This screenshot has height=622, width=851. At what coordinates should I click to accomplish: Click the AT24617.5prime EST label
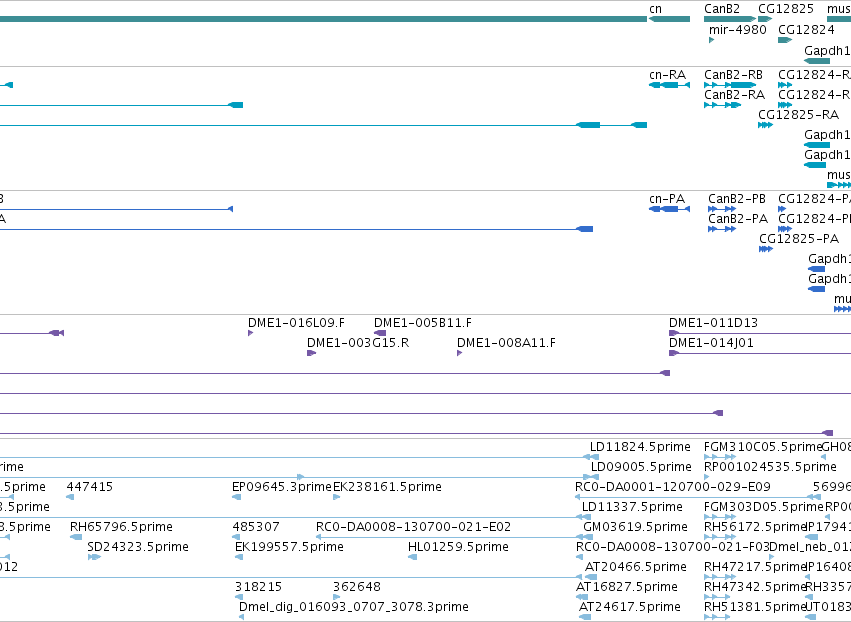[x=630, y=607]
